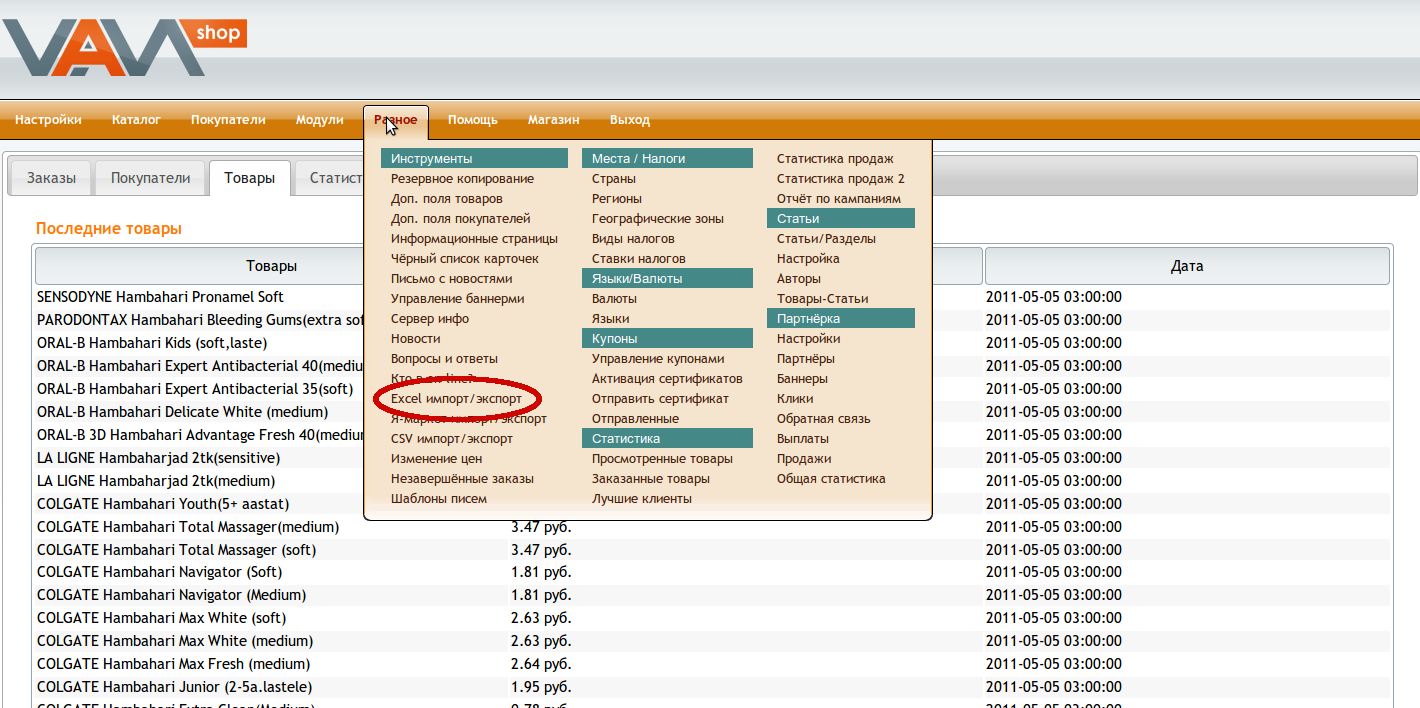The image size is (1420, 708).
Task: Open Письмо с новостями
Action: (x=451, y=279)
